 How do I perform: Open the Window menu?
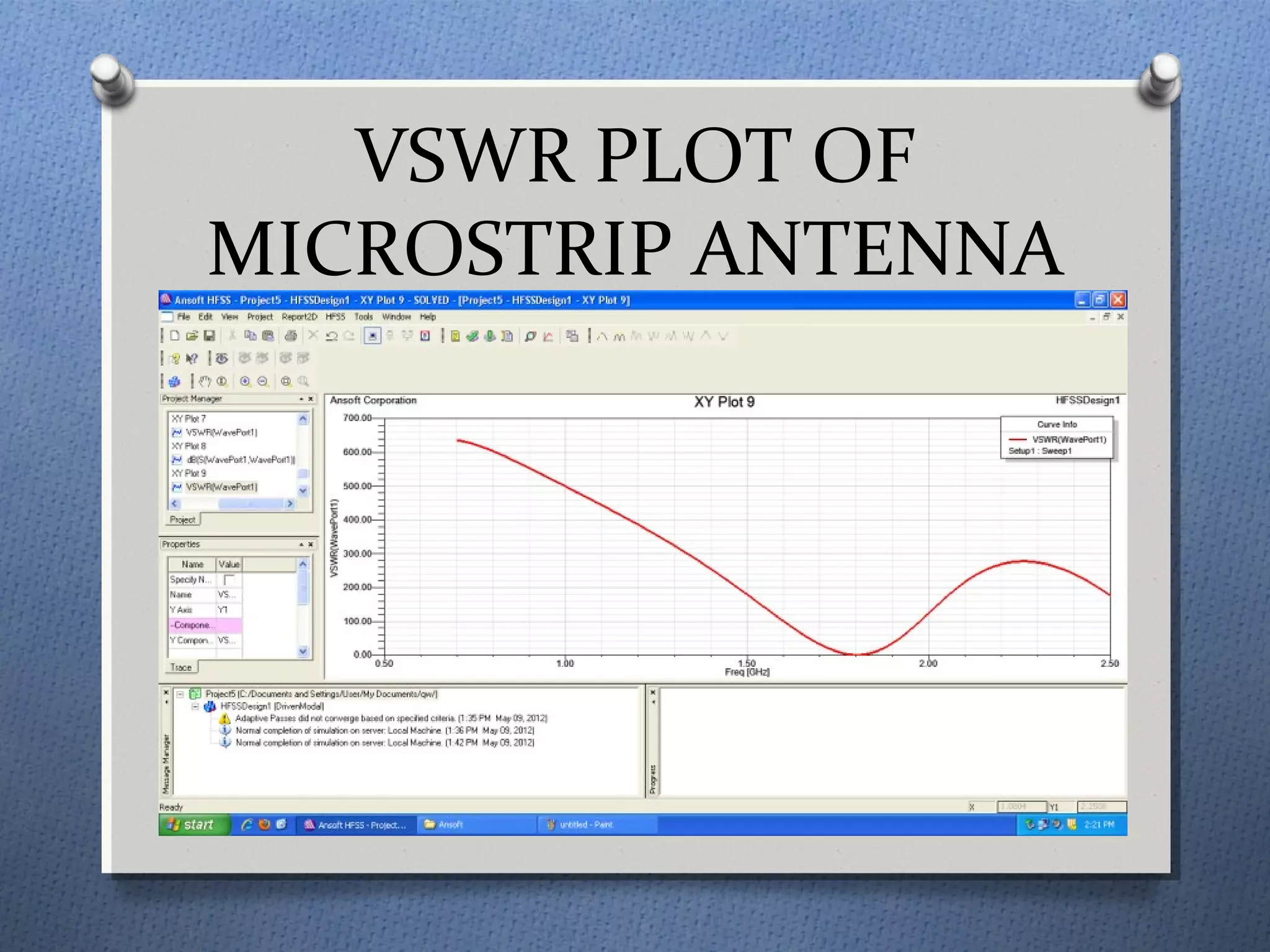(396, 317)
